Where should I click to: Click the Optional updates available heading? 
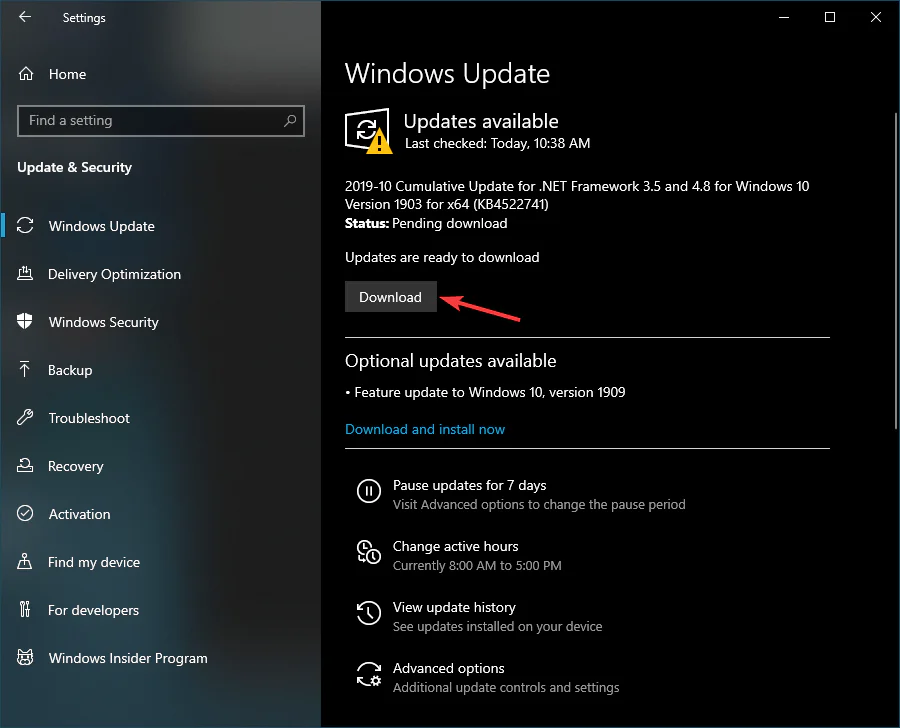point(451,361)
